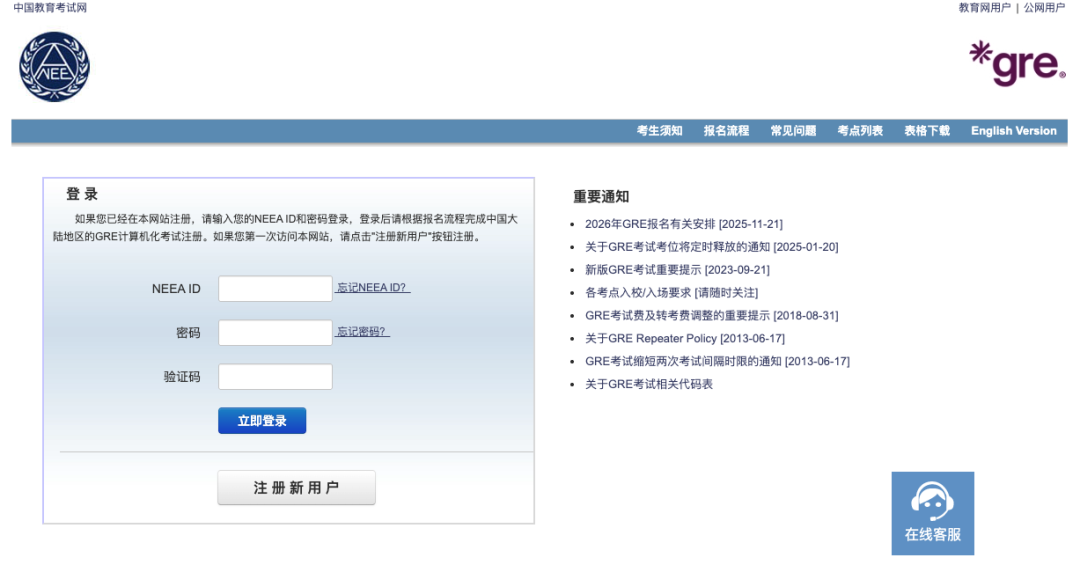Open 各考点入校/入场要求 notice

click(672, 293)
